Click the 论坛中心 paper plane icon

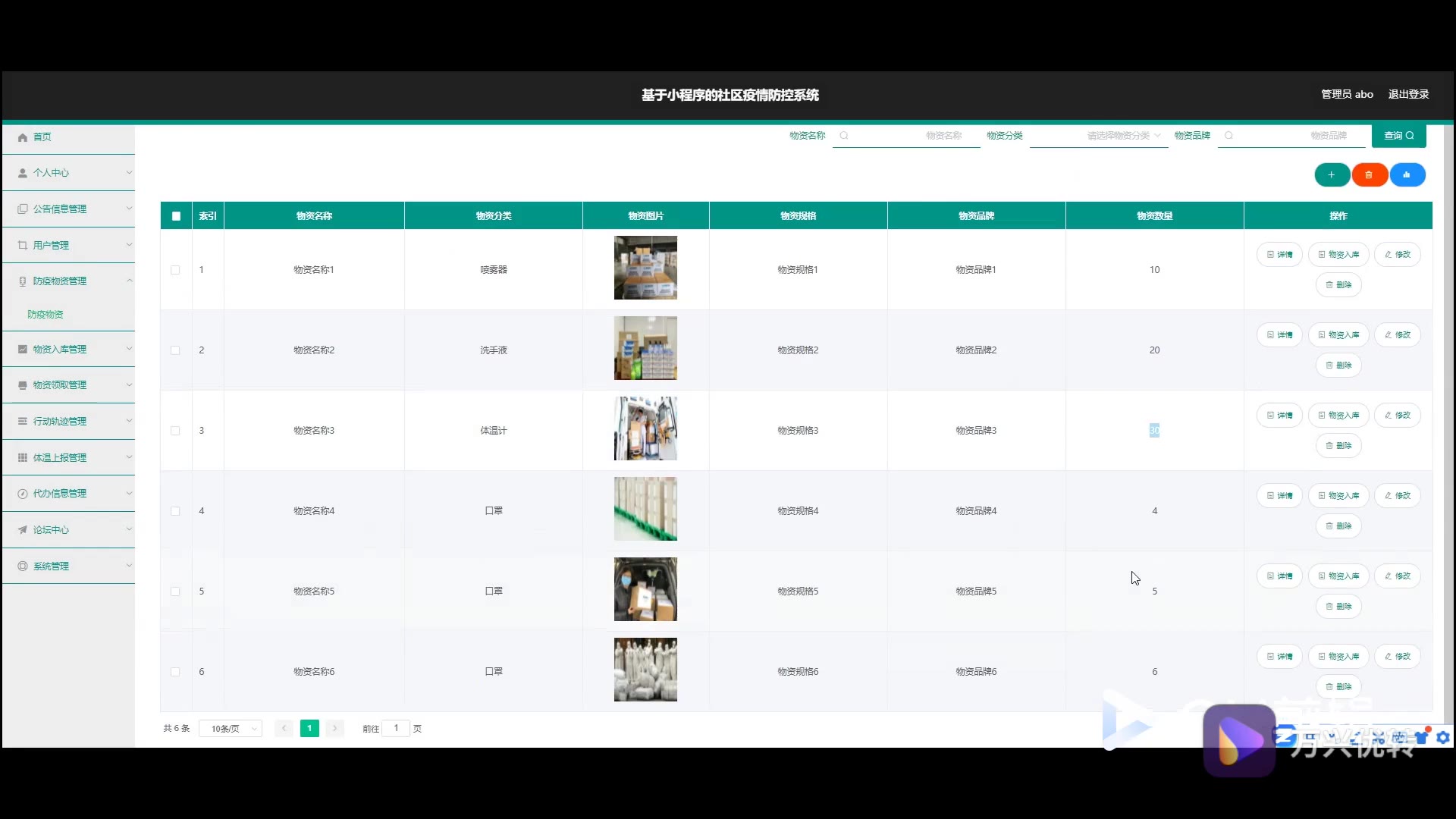click(23, 530)
